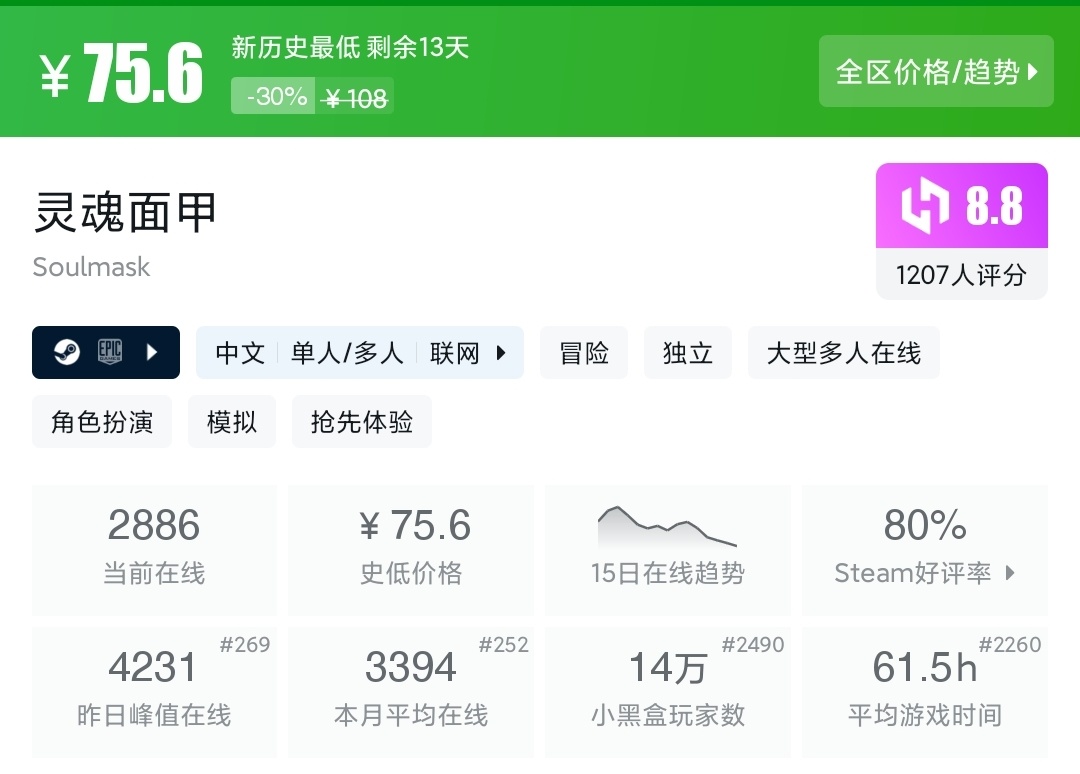The height and width of the screenshot is (774, 1080).
Task: Click the Steam platform icon
Action: pos(67,353)
